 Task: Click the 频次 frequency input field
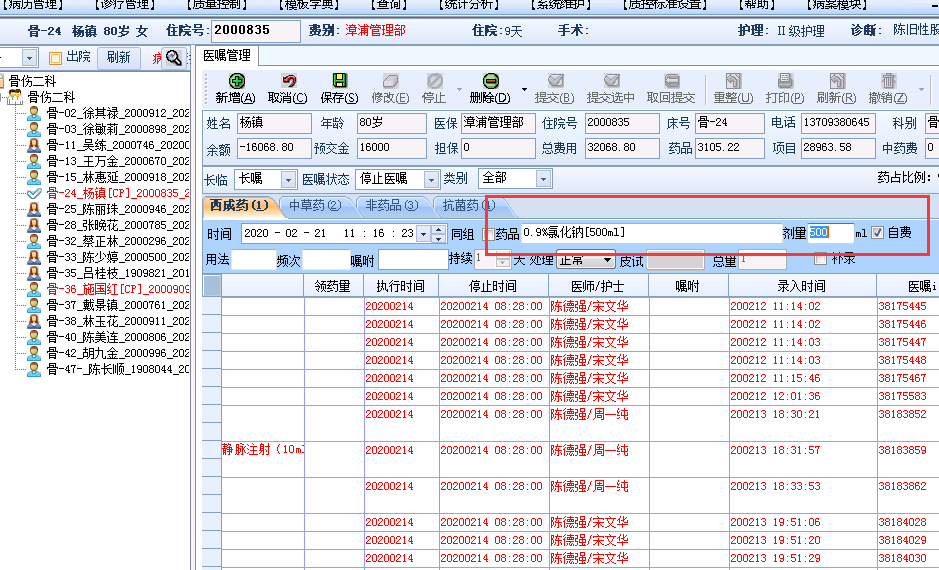coord(326,260)
